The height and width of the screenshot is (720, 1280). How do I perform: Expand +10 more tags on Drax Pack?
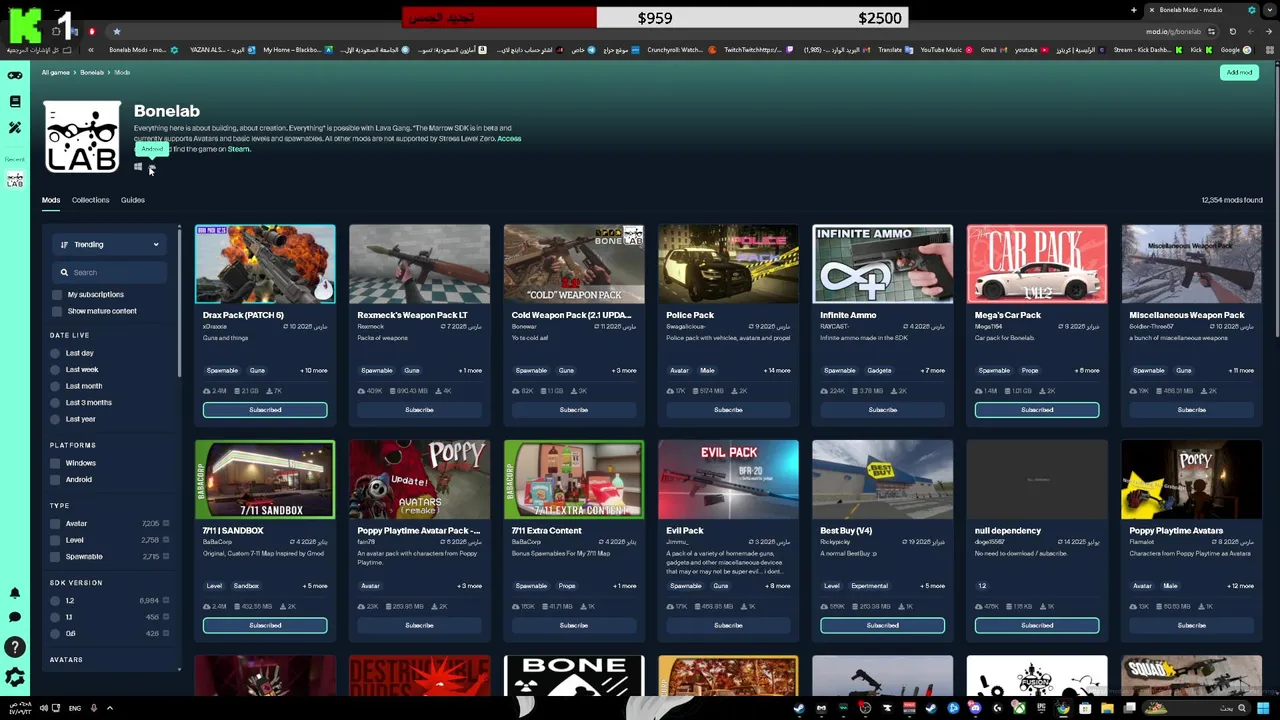click(x=314, y=371)
